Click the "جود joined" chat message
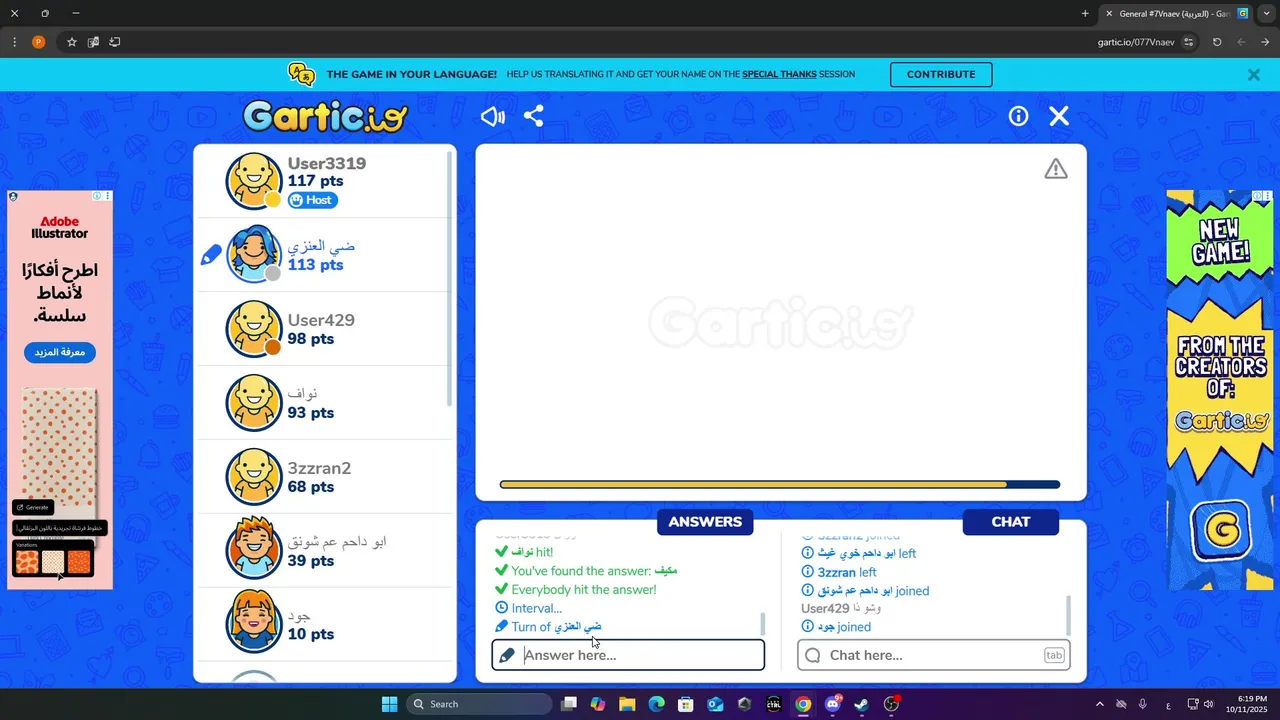This screenshot has height=720, width=1280. pyautogui.click(x=836, y=627)
